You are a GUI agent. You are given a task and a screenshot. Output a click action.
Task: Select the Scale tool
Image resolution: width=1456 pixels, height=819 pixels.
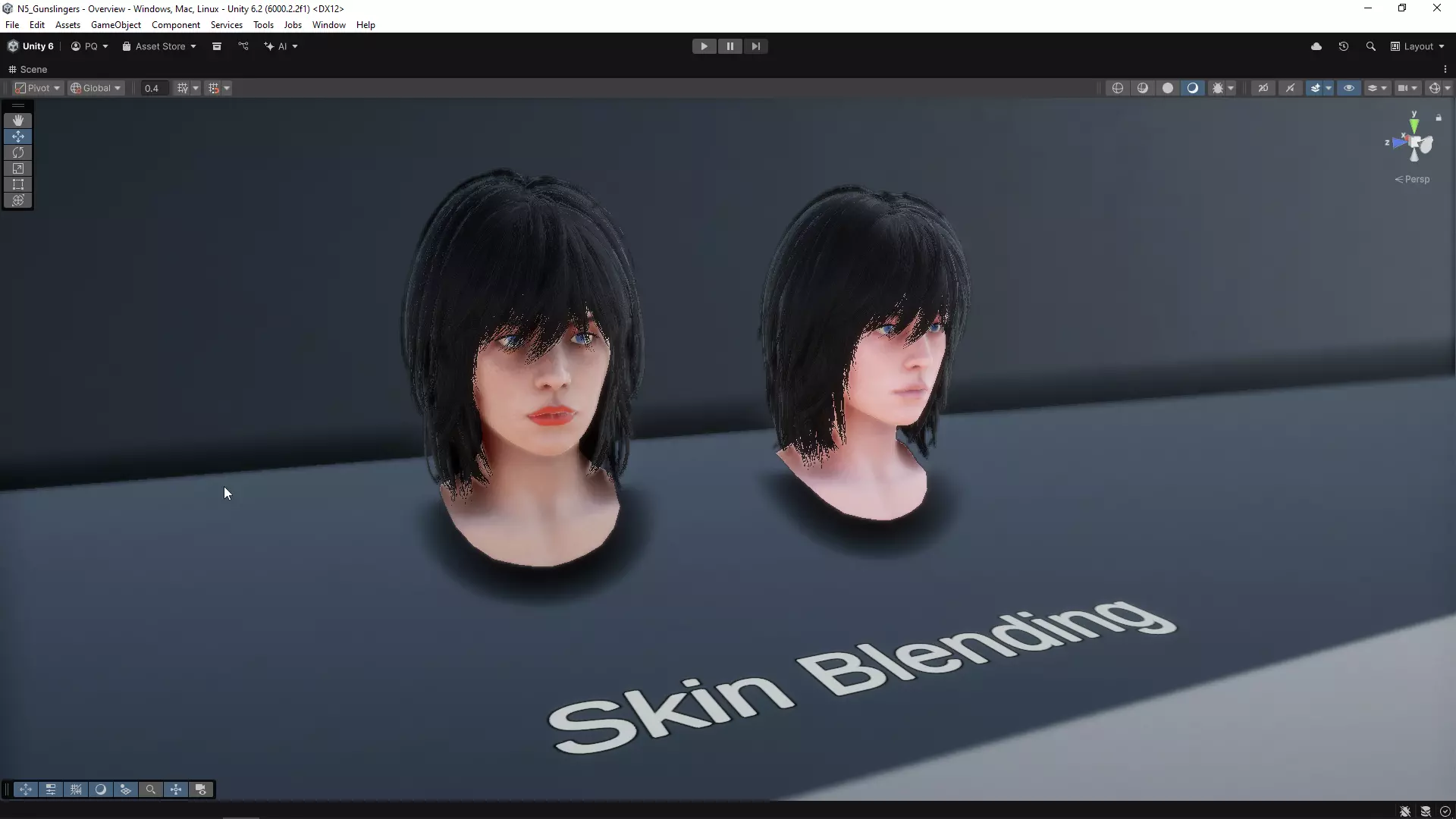(x=18, y=168)
